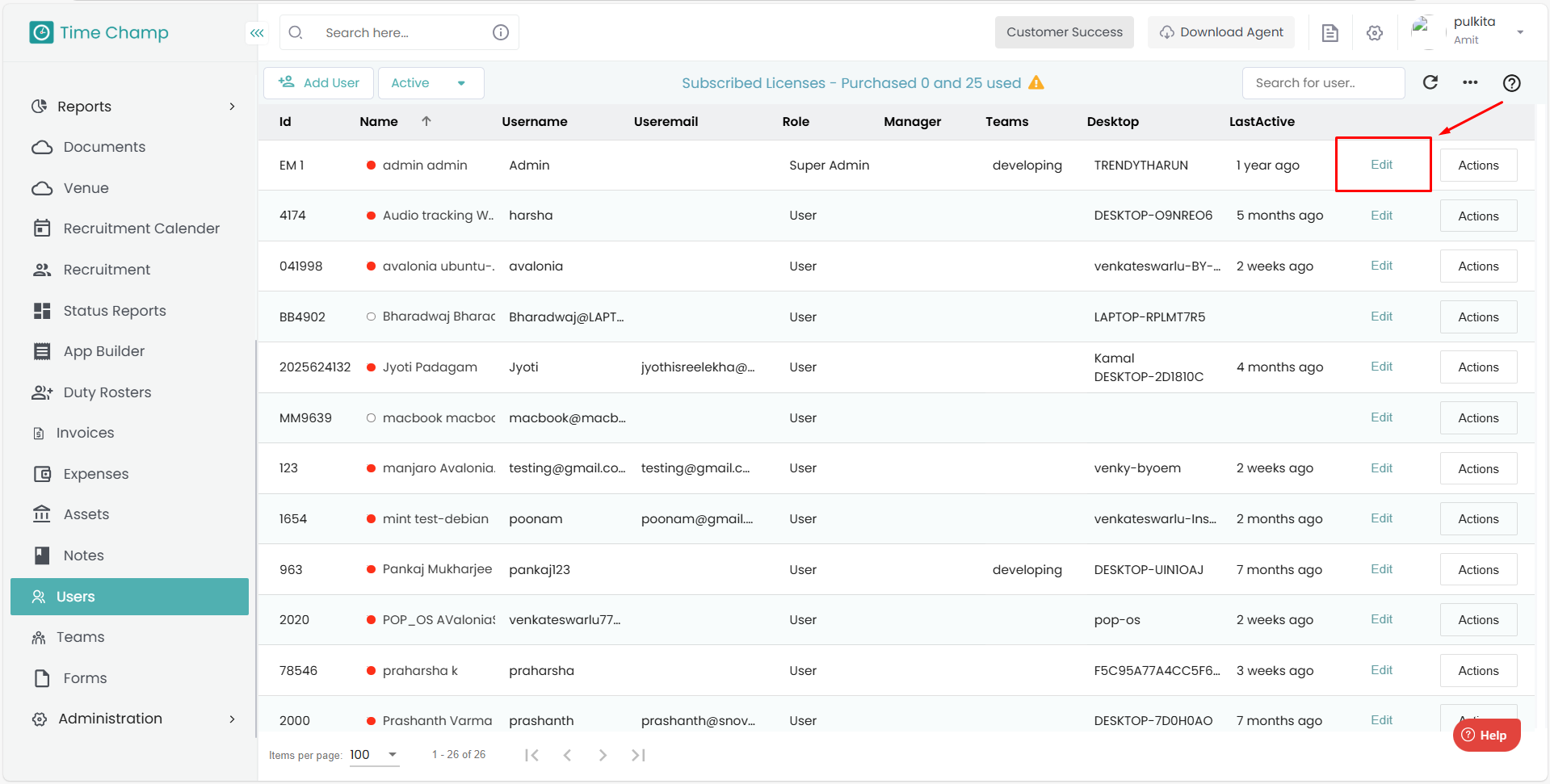Click Edit for admin admin user
The height and width of the screenshot is (784, 1550).
coord(1381,165)
